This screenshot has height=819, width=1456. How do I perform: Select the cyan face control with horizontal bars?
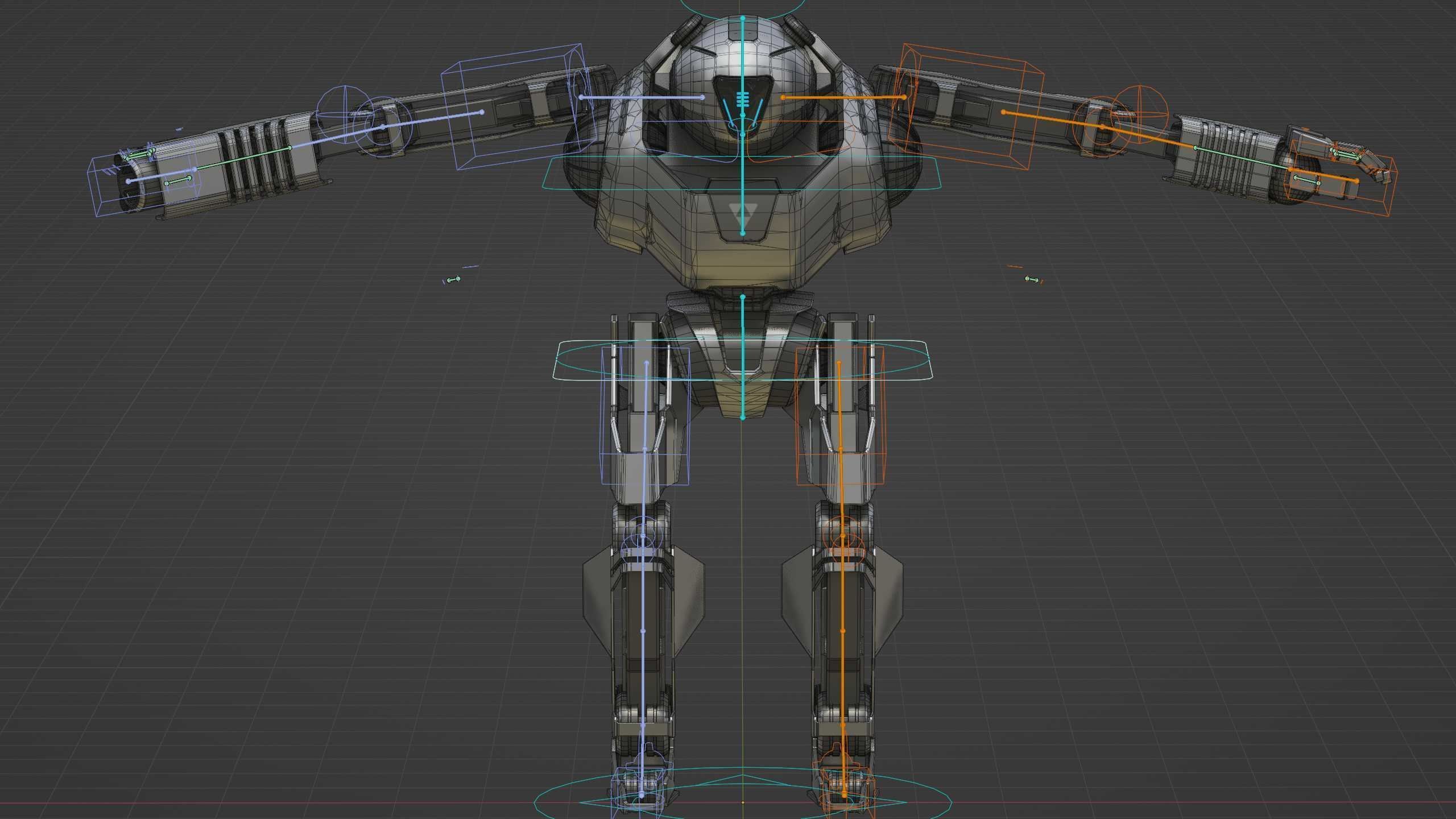coord(743,100)
